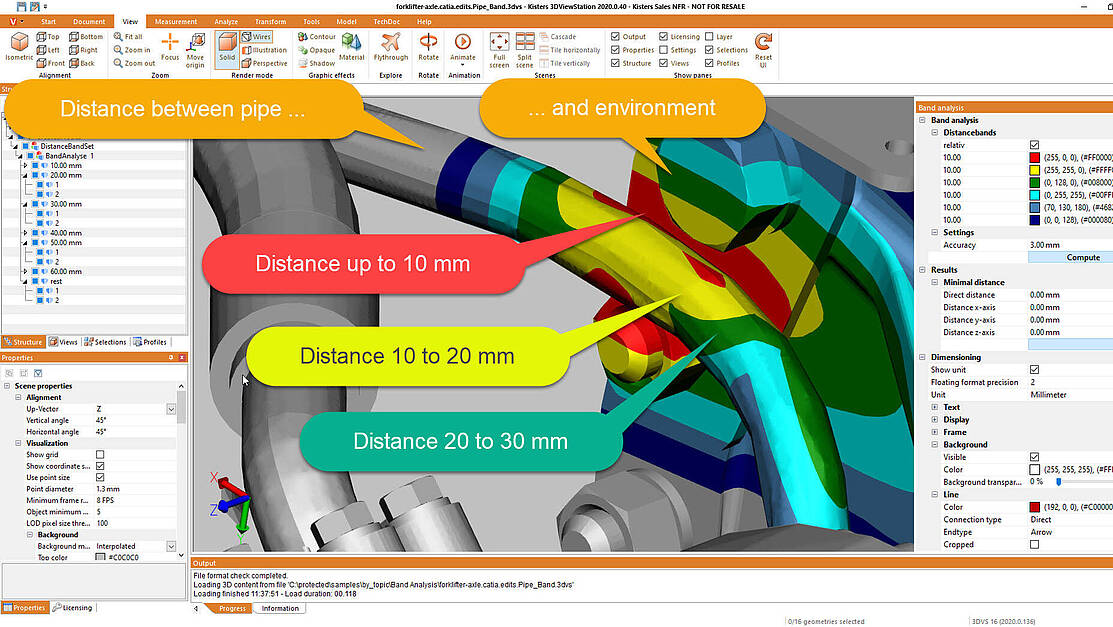Enable Show grid checkbox
Screen dimensions: 1113x627
click(x=100, y=454)
